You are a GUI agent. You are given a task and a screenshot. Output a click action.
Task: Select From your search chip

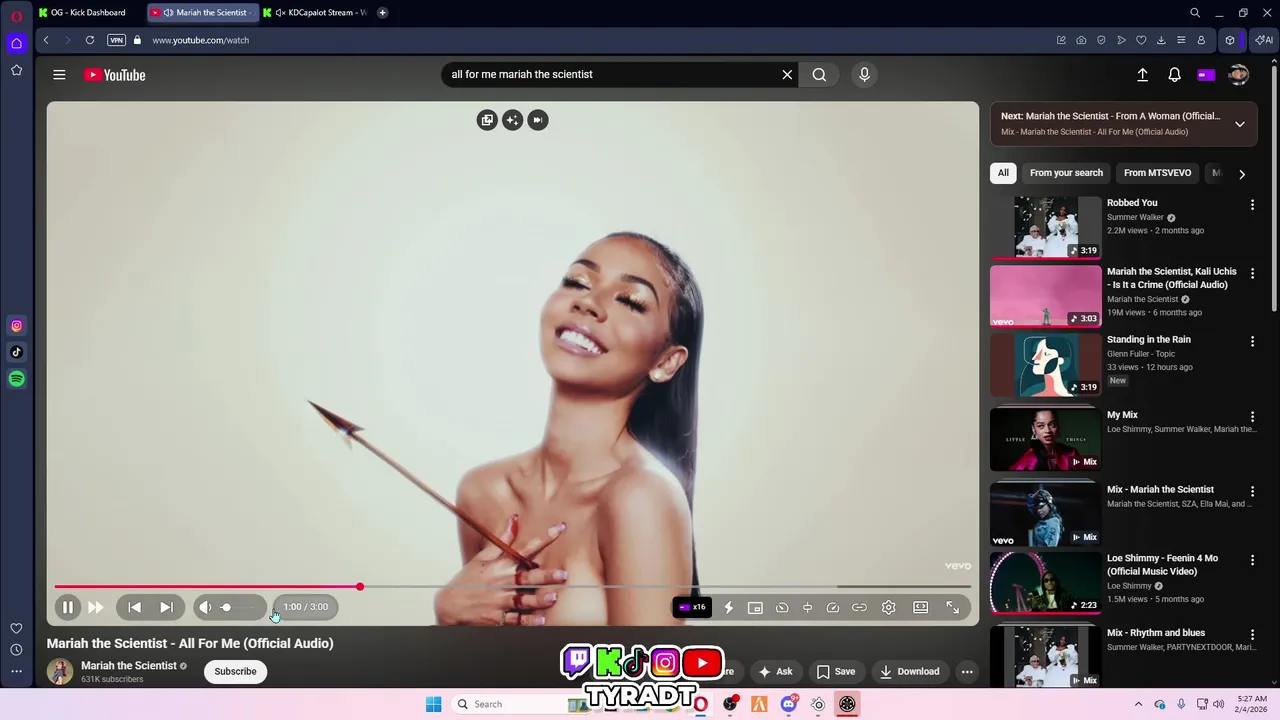click(1066, 173)
